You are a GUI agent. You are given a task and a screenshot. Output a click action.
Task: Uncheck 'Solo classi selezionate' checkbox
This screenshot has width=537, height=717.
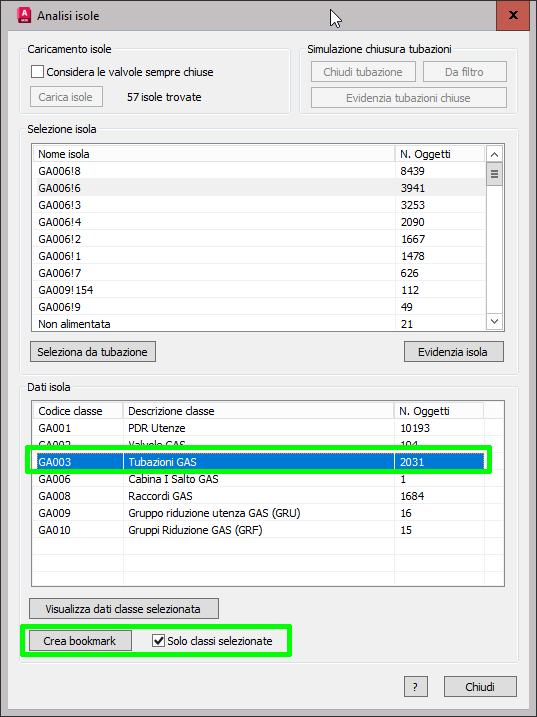(x=158, y=641)
